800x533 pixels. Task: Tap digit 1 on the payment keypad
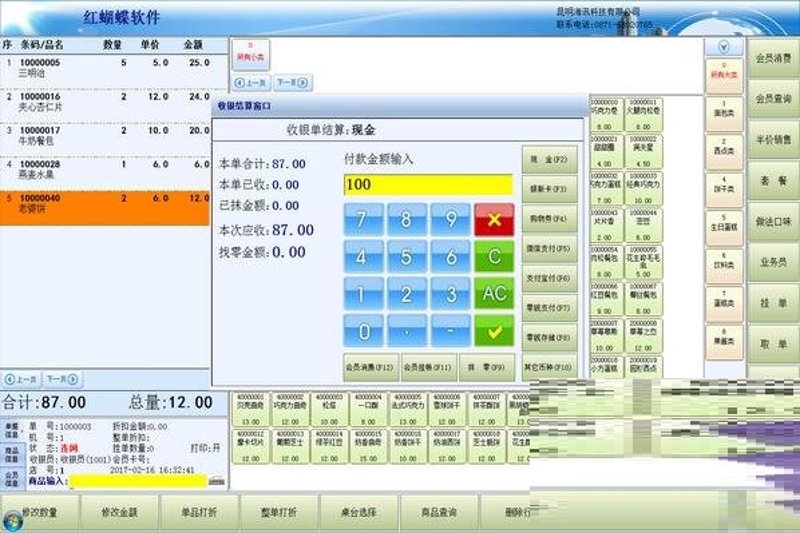click(x=363, y=294)
